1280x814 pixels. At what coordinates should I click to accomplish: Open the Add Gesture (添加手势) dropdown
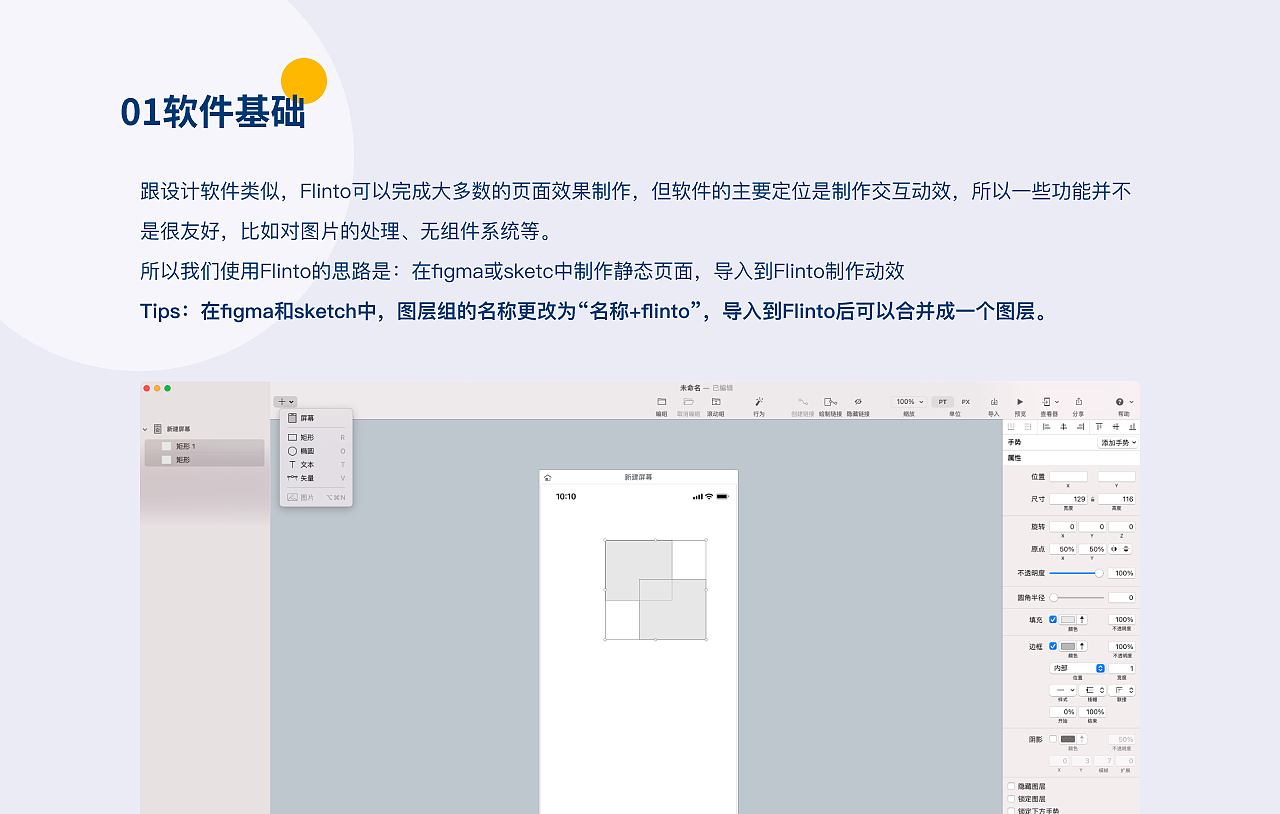click(1118, 442)
